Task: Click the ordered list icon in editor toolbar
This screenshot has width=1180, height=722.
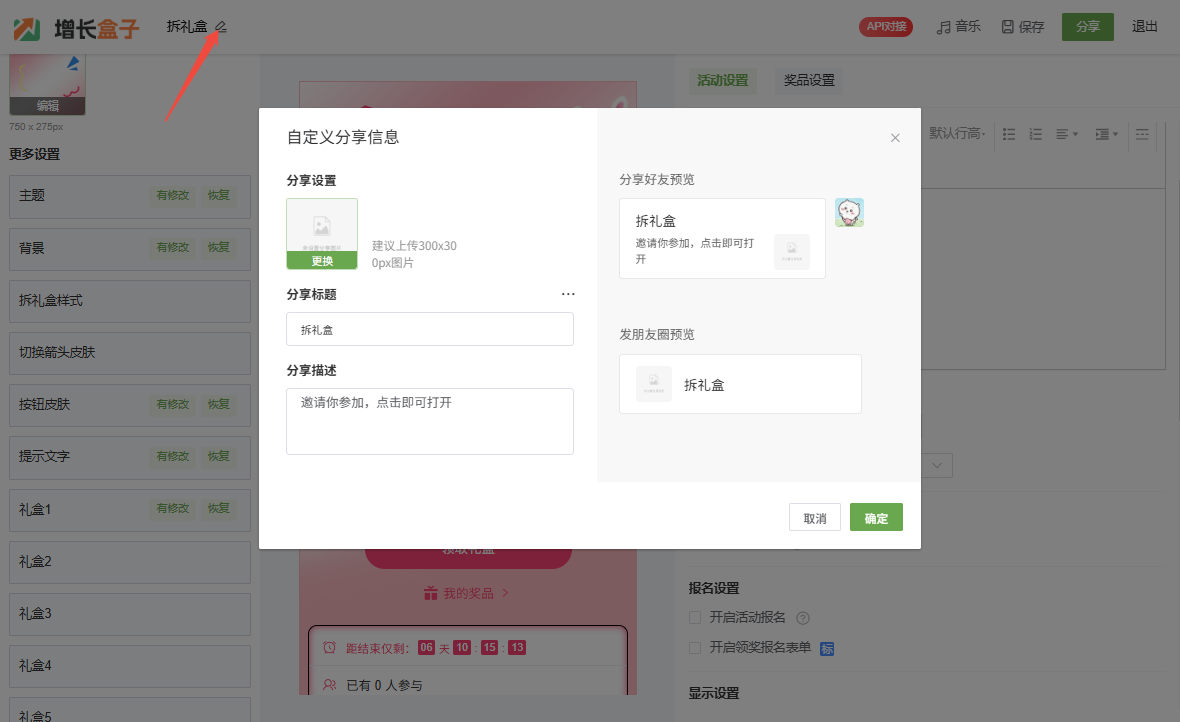Action: click(x=1036, y=134)
